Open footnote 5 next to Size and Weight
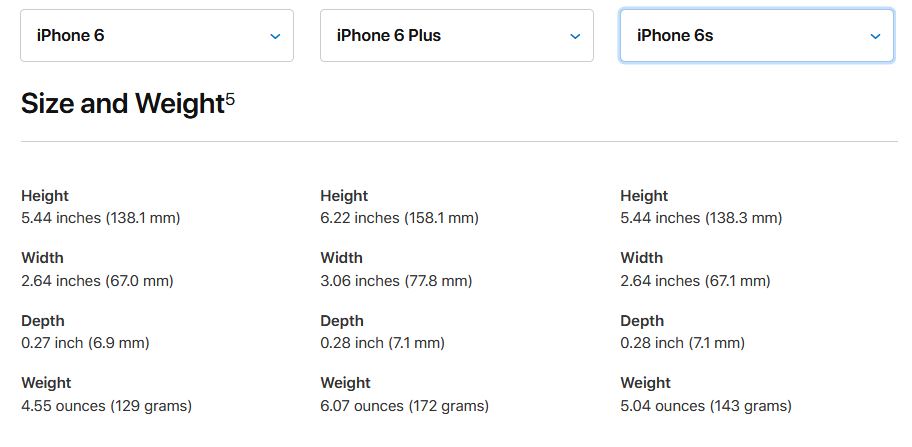The image size is (912, 447). 230,98
